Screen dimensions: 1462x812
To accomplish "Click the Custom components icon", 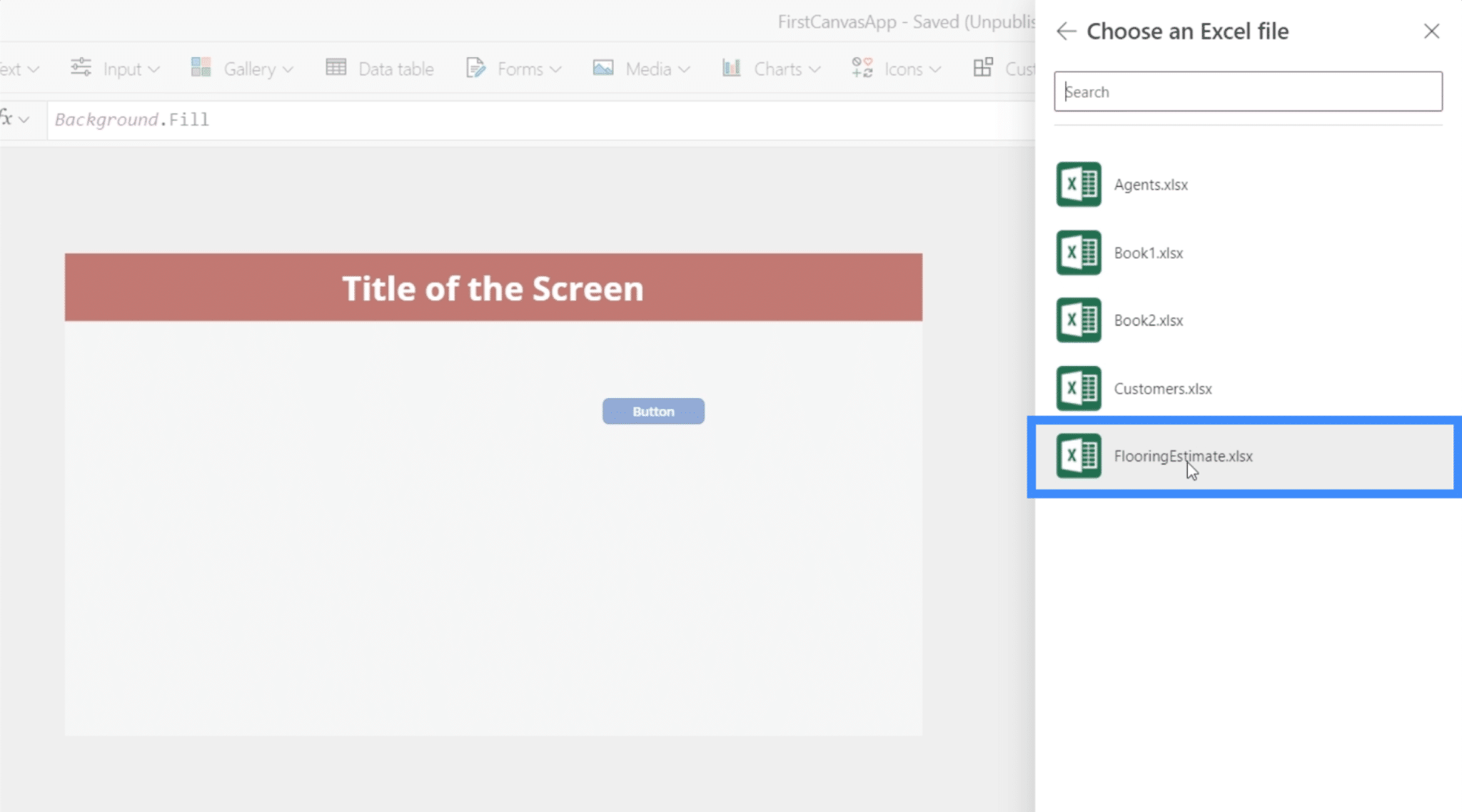I will click(983, 68).
